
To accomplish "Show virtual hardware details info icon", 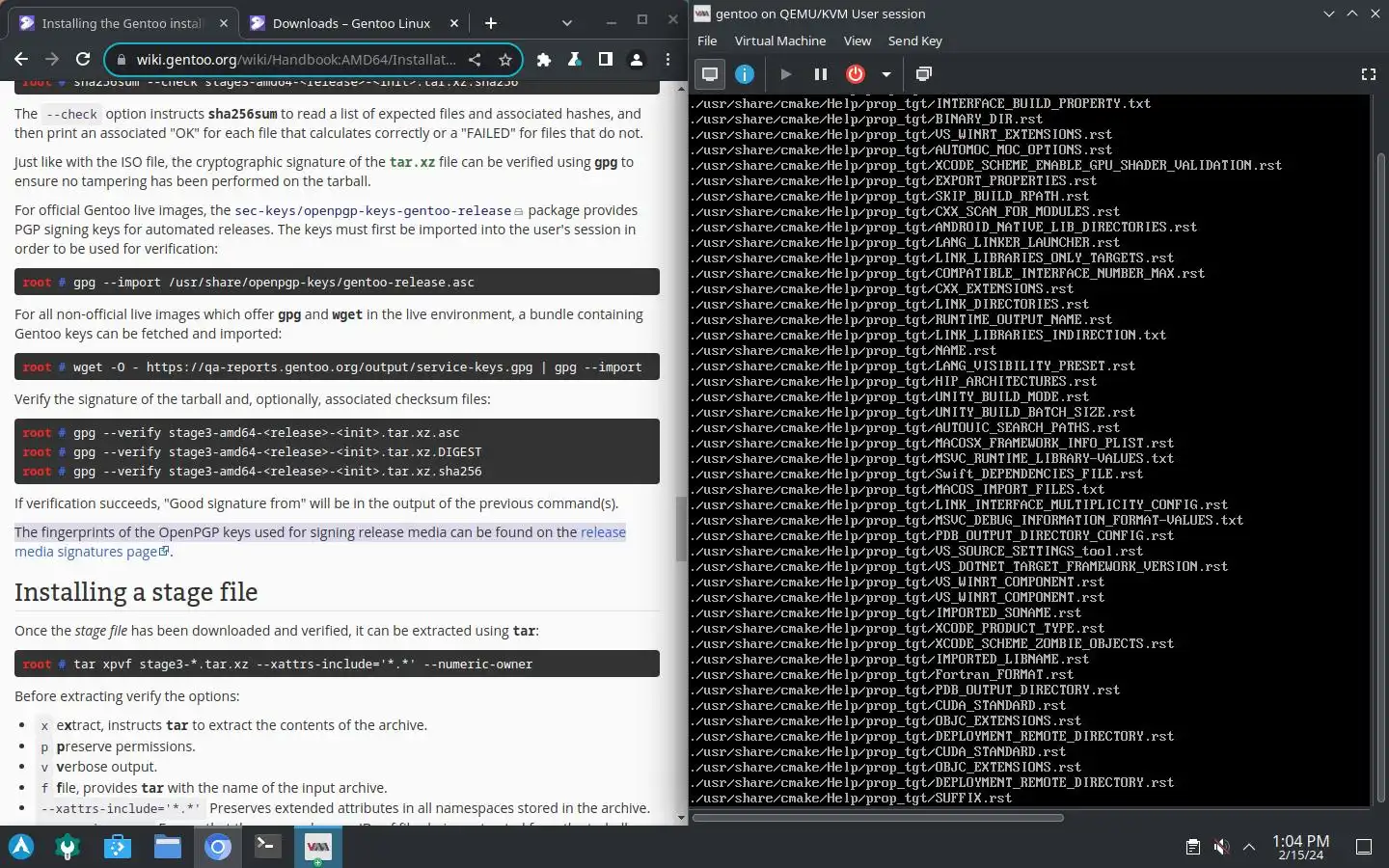I will 745,73.
